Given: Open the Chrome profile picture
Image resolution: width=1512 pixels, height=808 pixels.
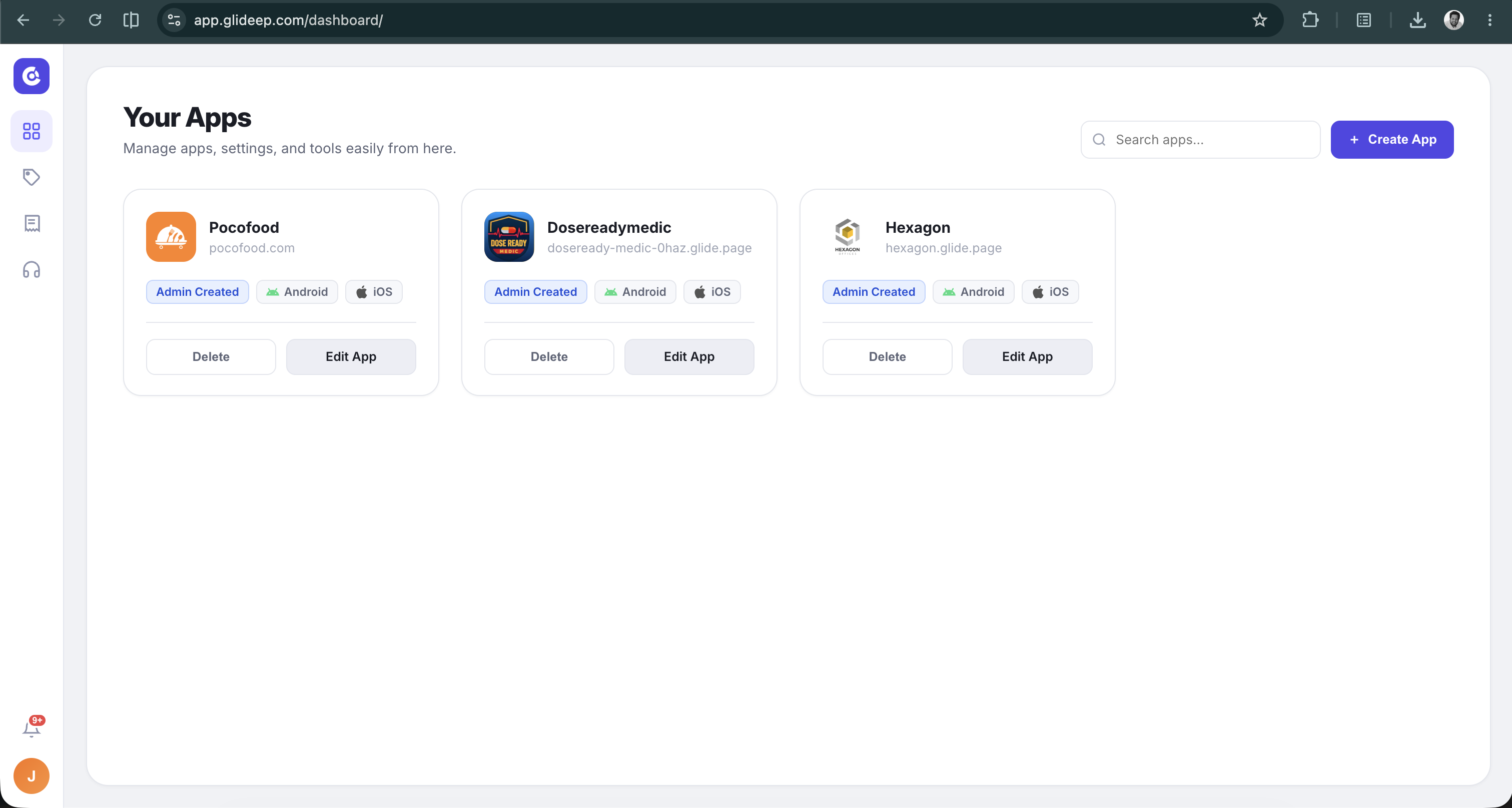Looking at the screenshot, I should 1454,20.
